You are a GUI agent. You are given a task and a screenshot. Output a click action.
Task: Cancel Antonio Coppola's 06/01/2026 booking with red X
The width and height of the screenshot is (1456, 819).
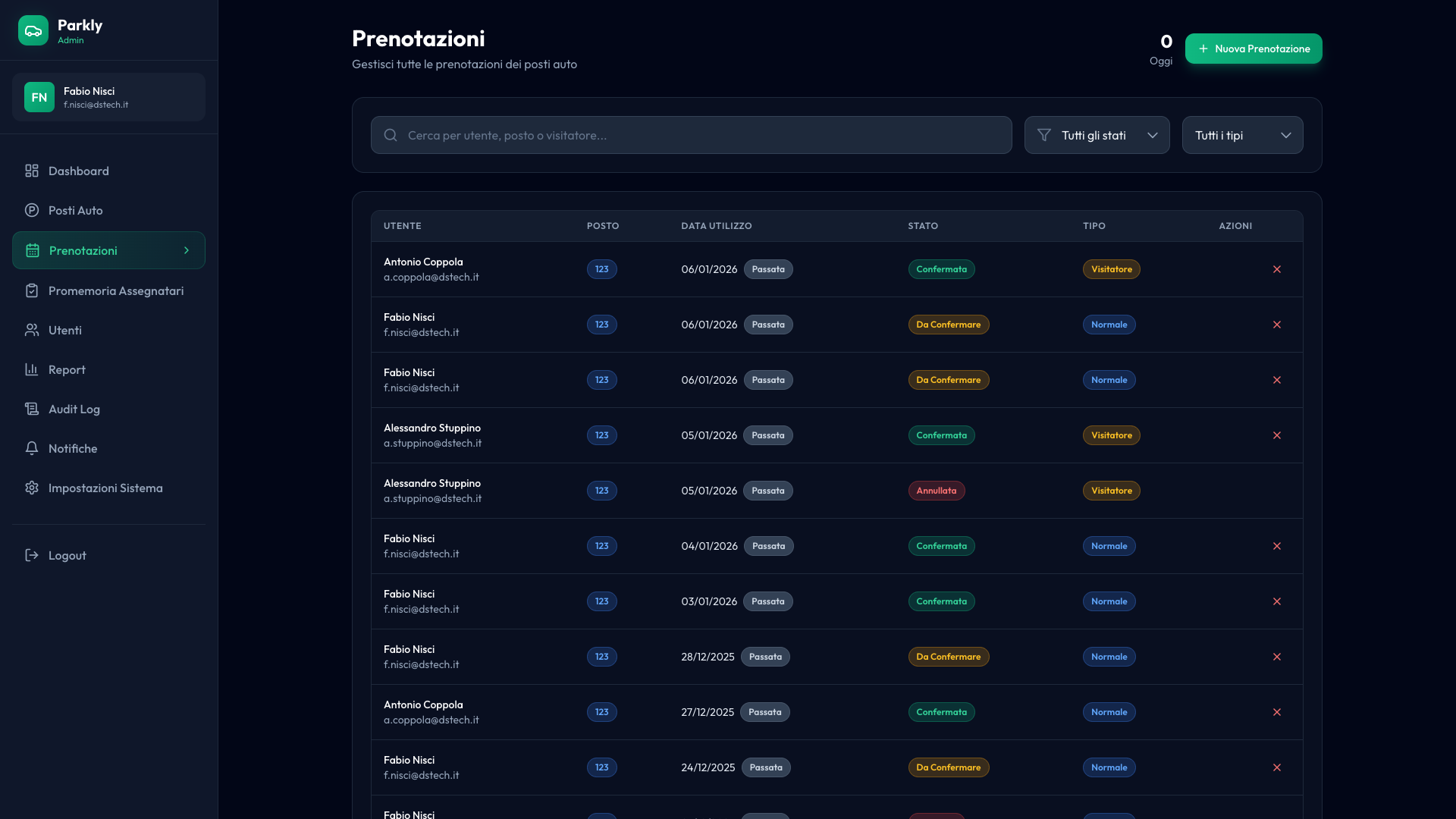click(1277, 270)
